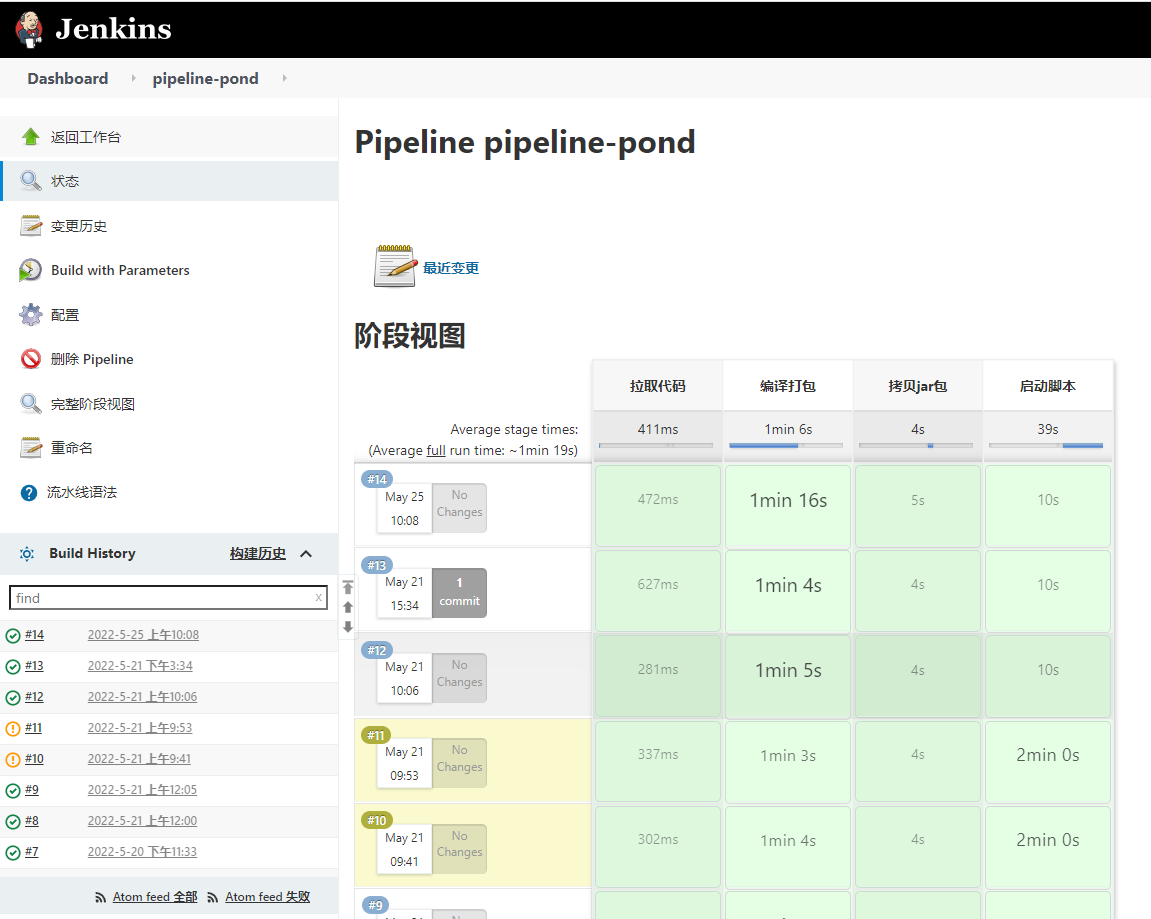Open 2022-5-21 下午3:34 build link
Image resolution: width=1151 pixels, height=919 pixels.
point(140,666)
